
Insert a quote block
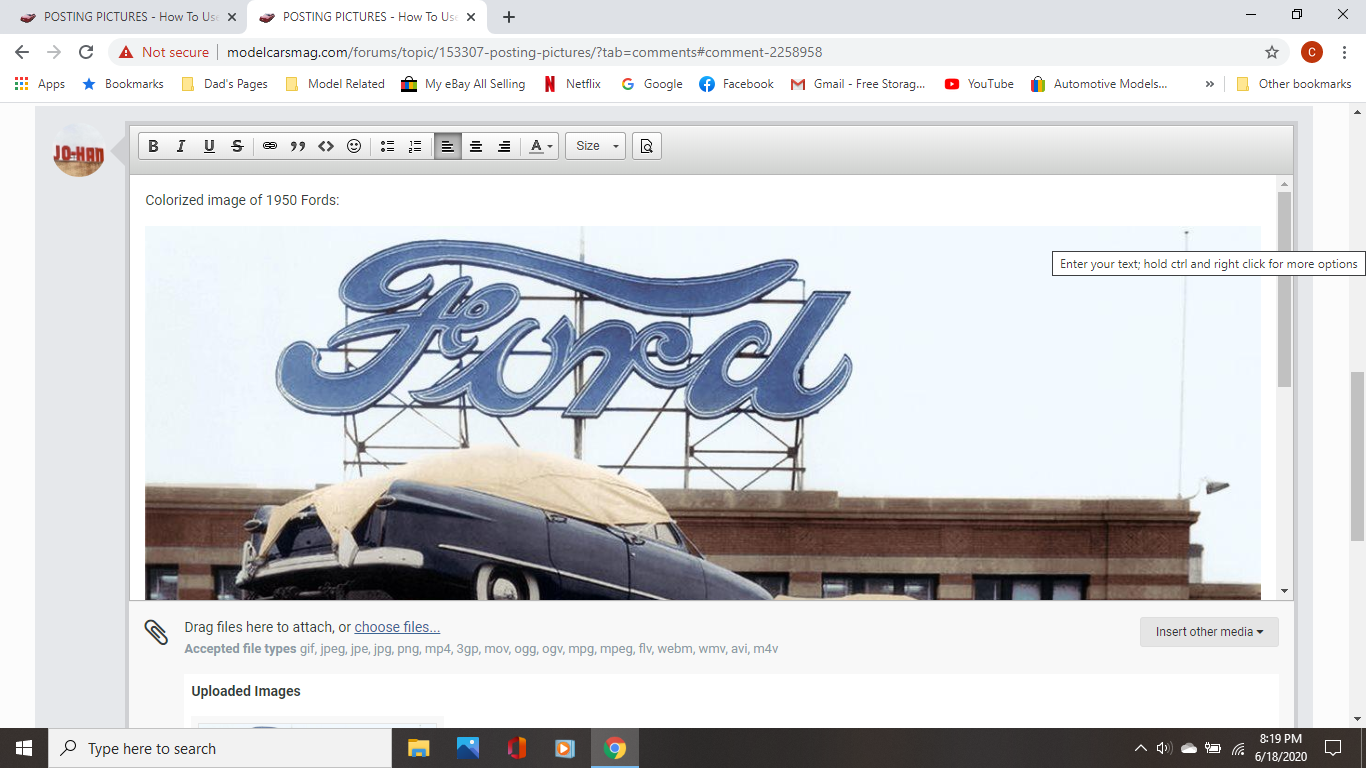pos(298,146)
